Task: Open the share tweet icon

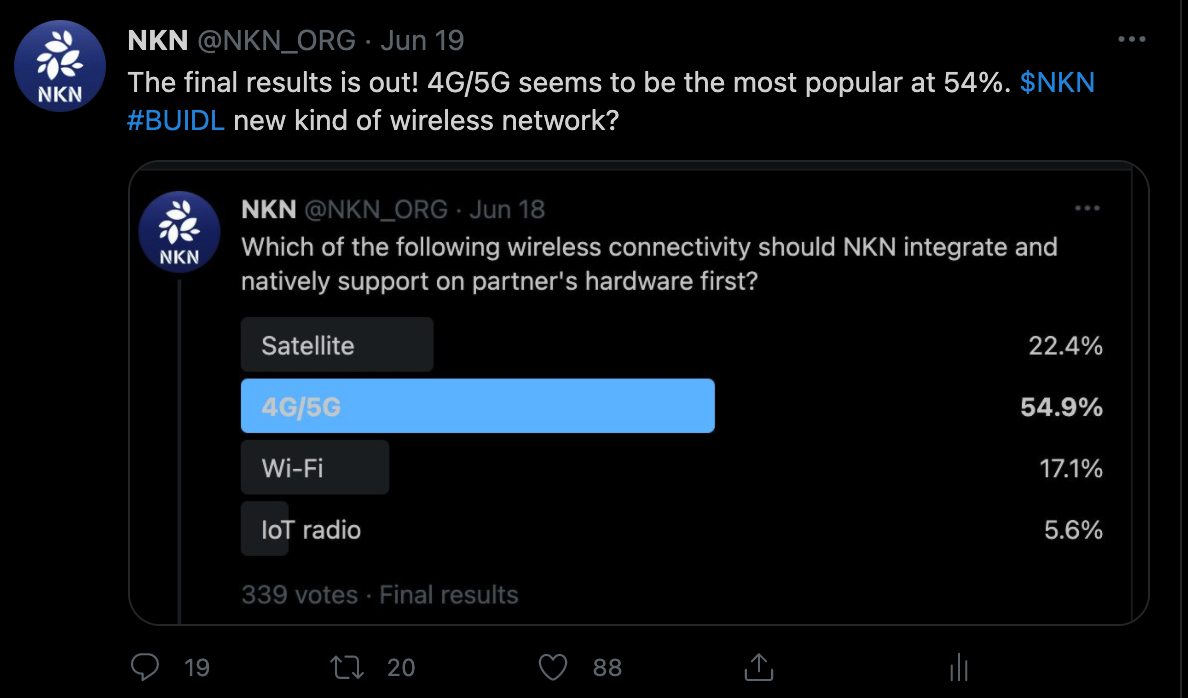Action: (758, 666)
